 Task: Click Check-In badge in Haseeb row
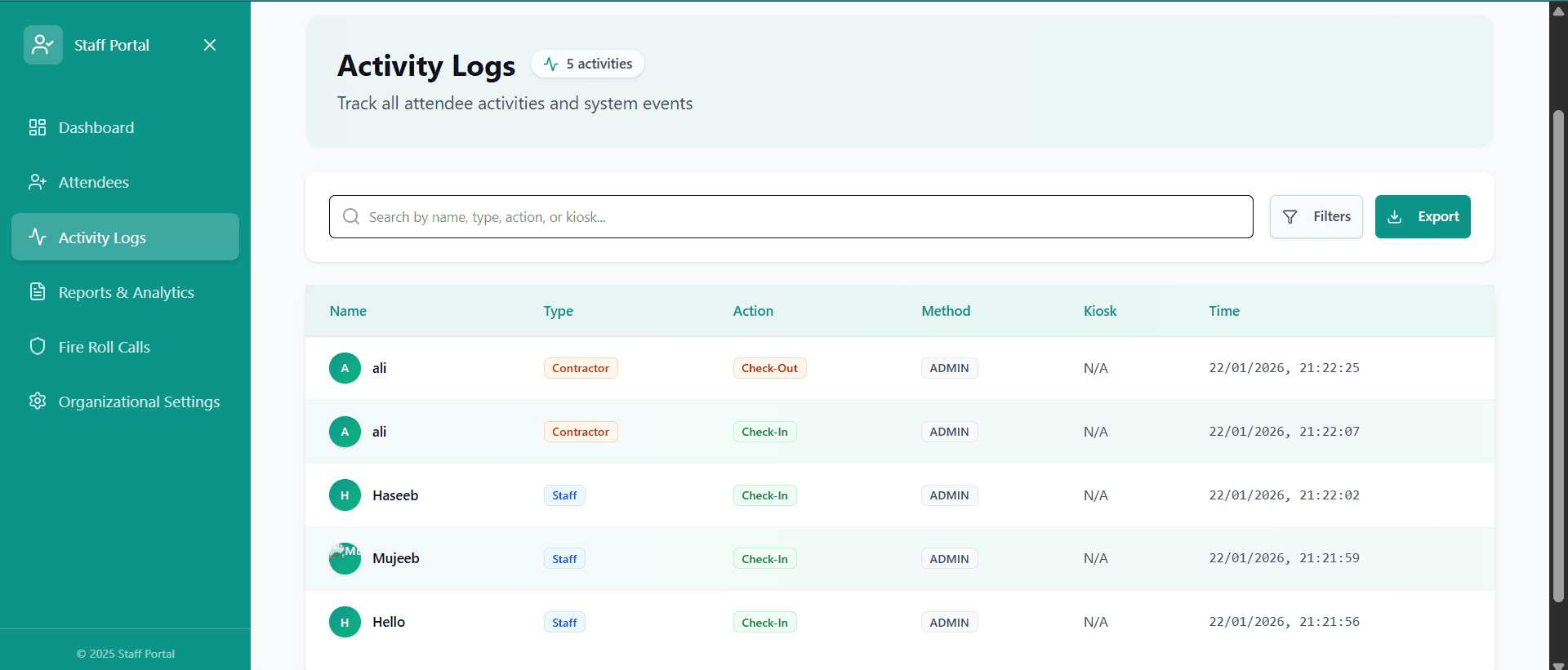(764, 495)
